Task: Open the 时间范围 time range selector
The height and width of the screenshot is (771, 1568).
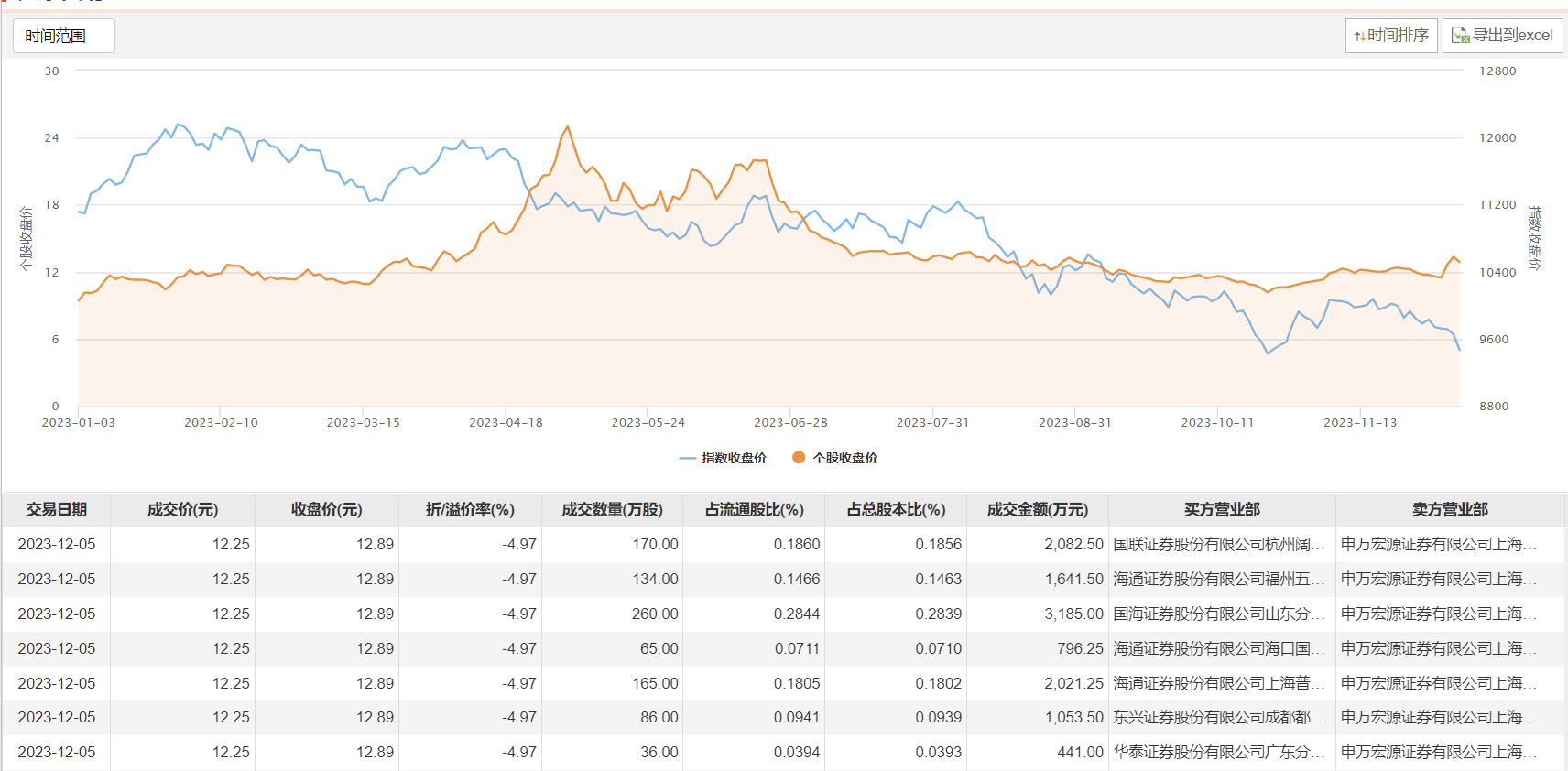Action: tap(63, 36)
